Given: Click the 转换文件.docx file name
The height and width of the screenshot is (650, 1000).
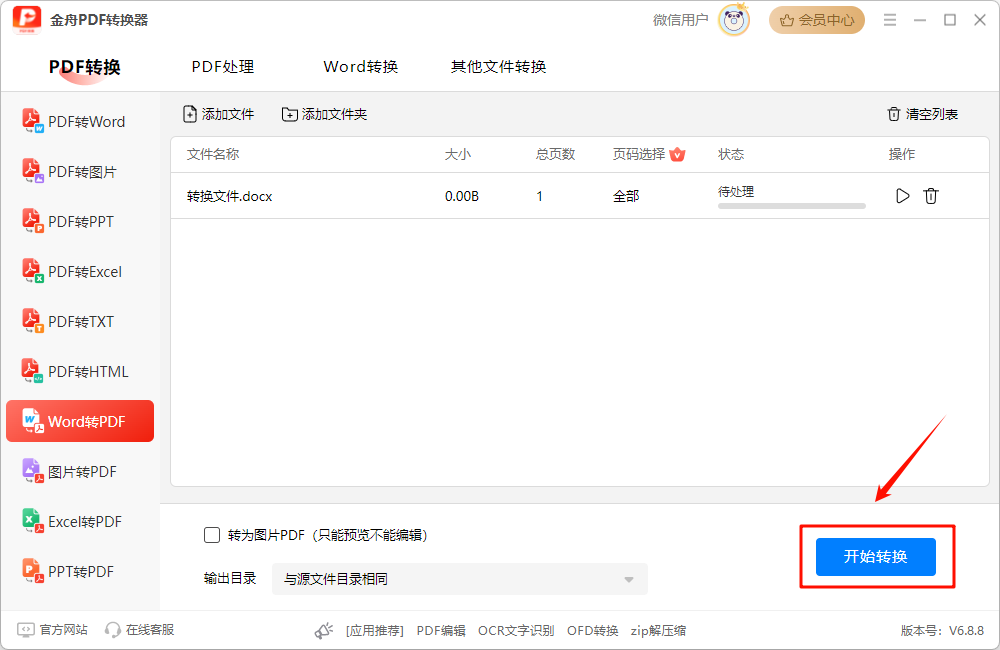Looking at the screenshot, I should [x=230, y=196].
